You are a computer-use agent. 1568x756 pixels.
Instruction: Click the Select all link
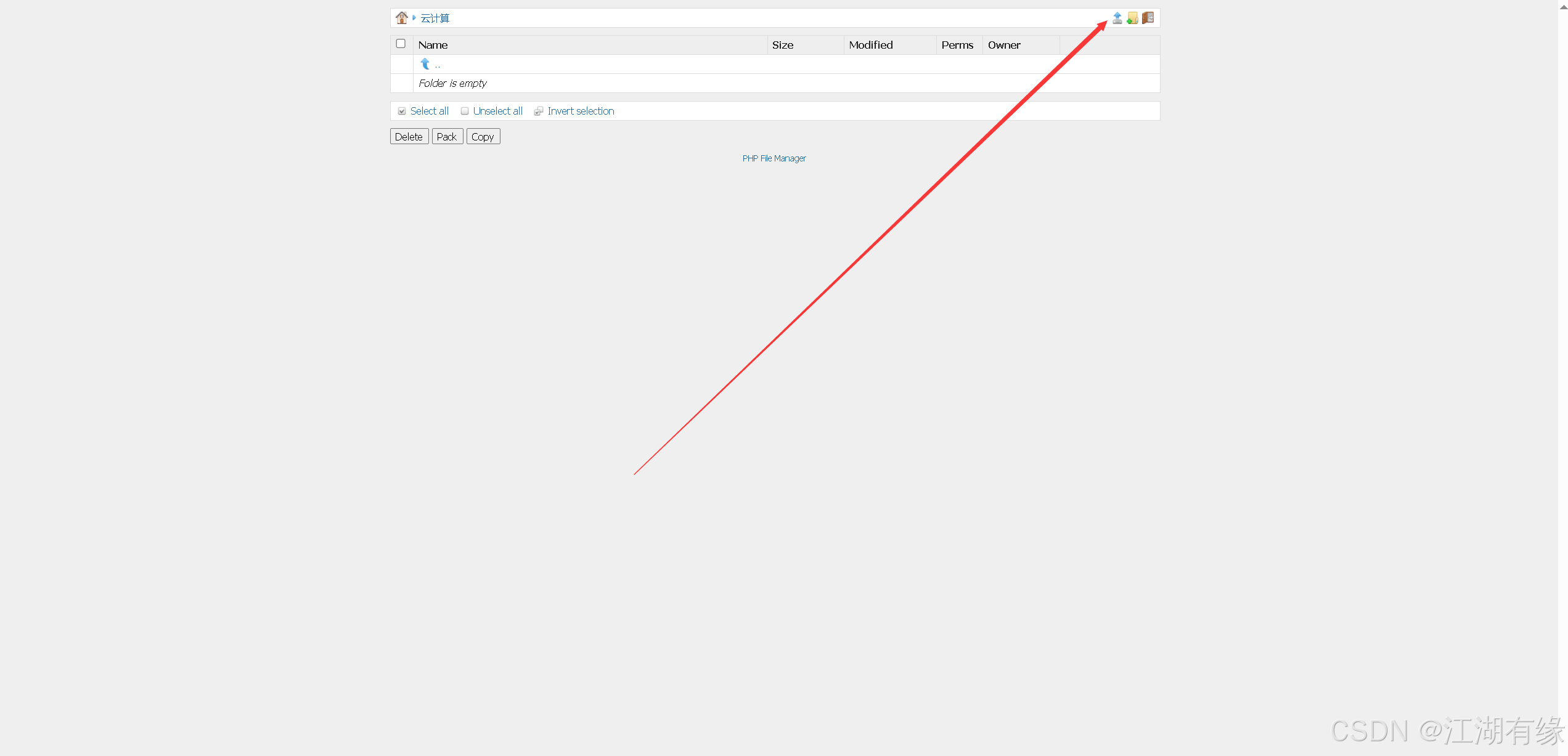coord(429,111)
